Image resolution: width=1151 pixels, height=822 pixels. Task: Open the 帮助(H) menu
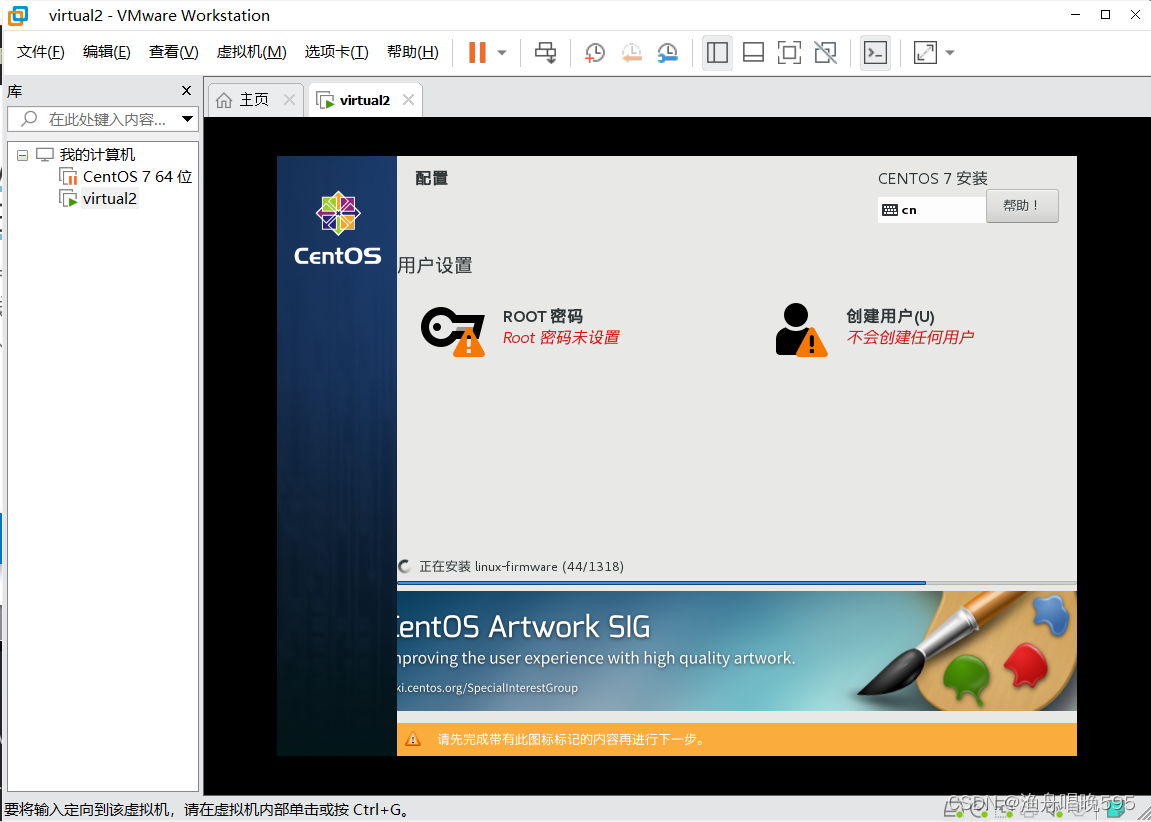413,52
